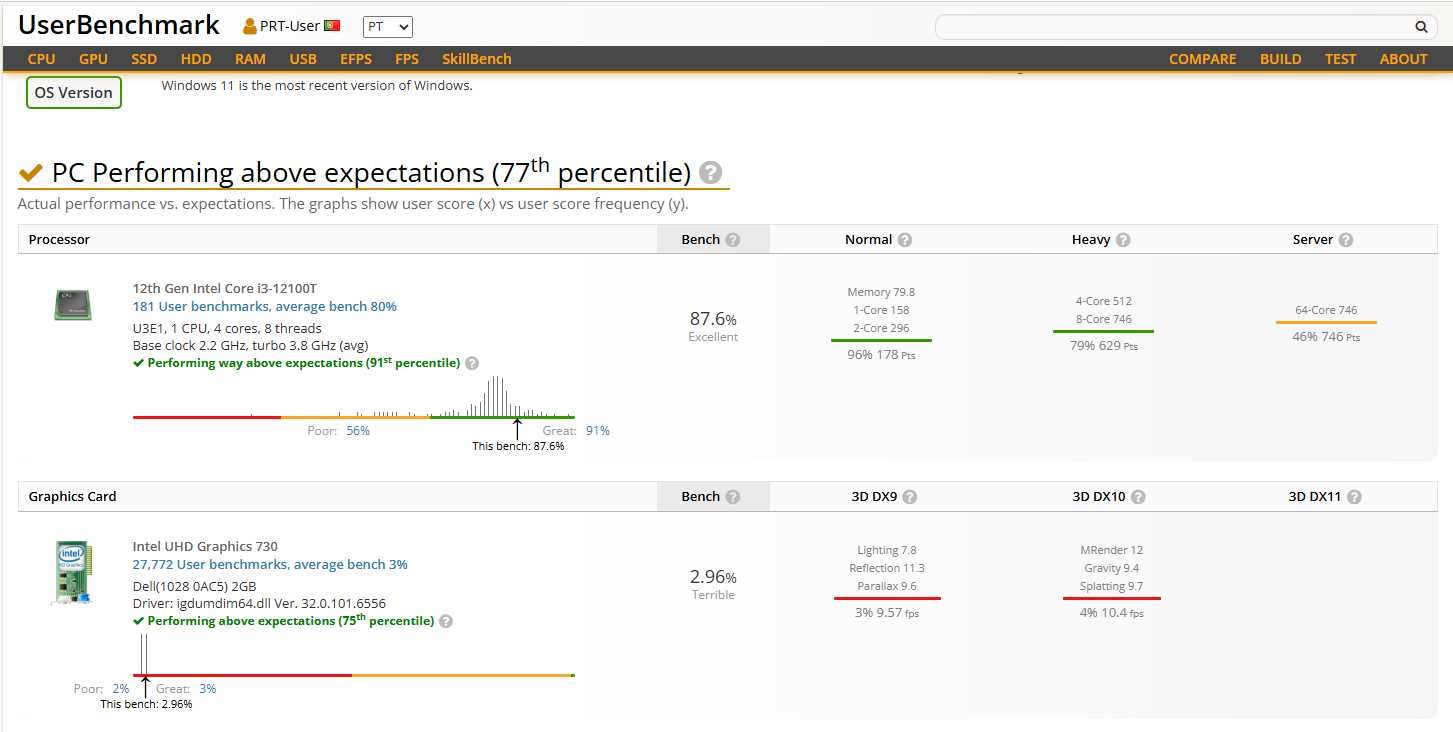Open the SSD menu
1453x732 pixels.
point(144,59)
